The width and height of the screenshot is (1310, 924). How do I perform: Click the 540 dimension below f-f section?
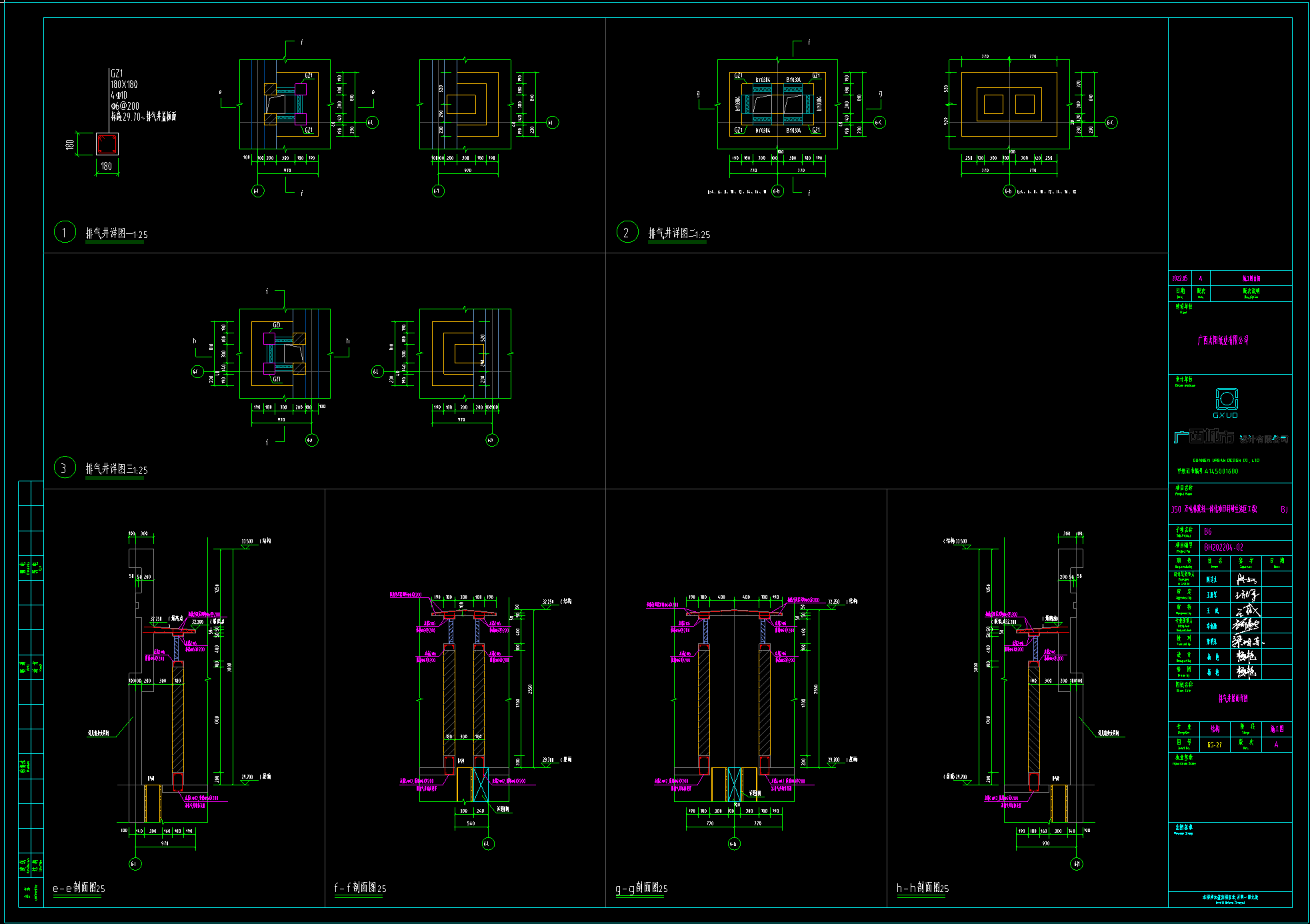pos(471,823)
